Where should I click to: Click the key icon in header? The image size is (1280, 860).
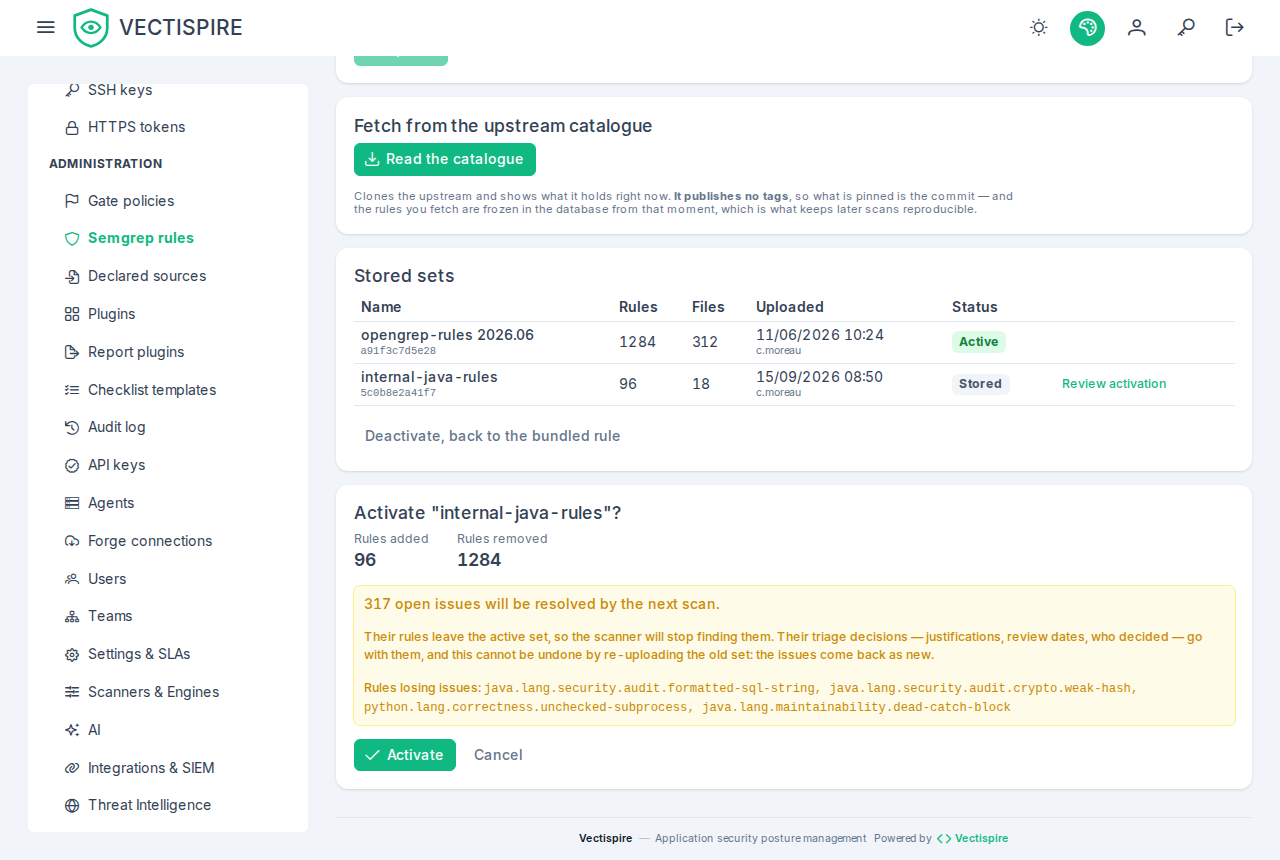1186,27
